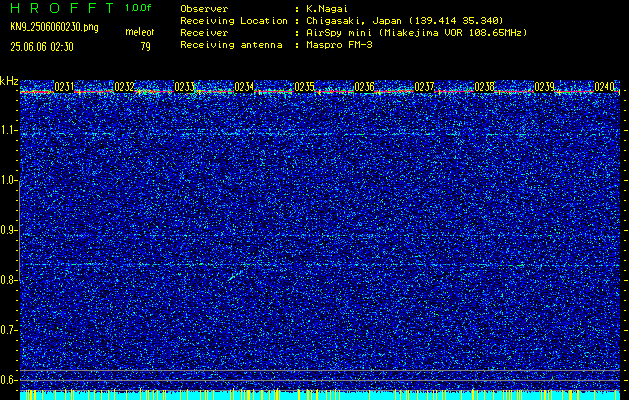Image resolution: width=629 pixels, height=400 pixels.
Task: Click the 0238 time marker
Action: pyautogui.click(x=484, y=87)
